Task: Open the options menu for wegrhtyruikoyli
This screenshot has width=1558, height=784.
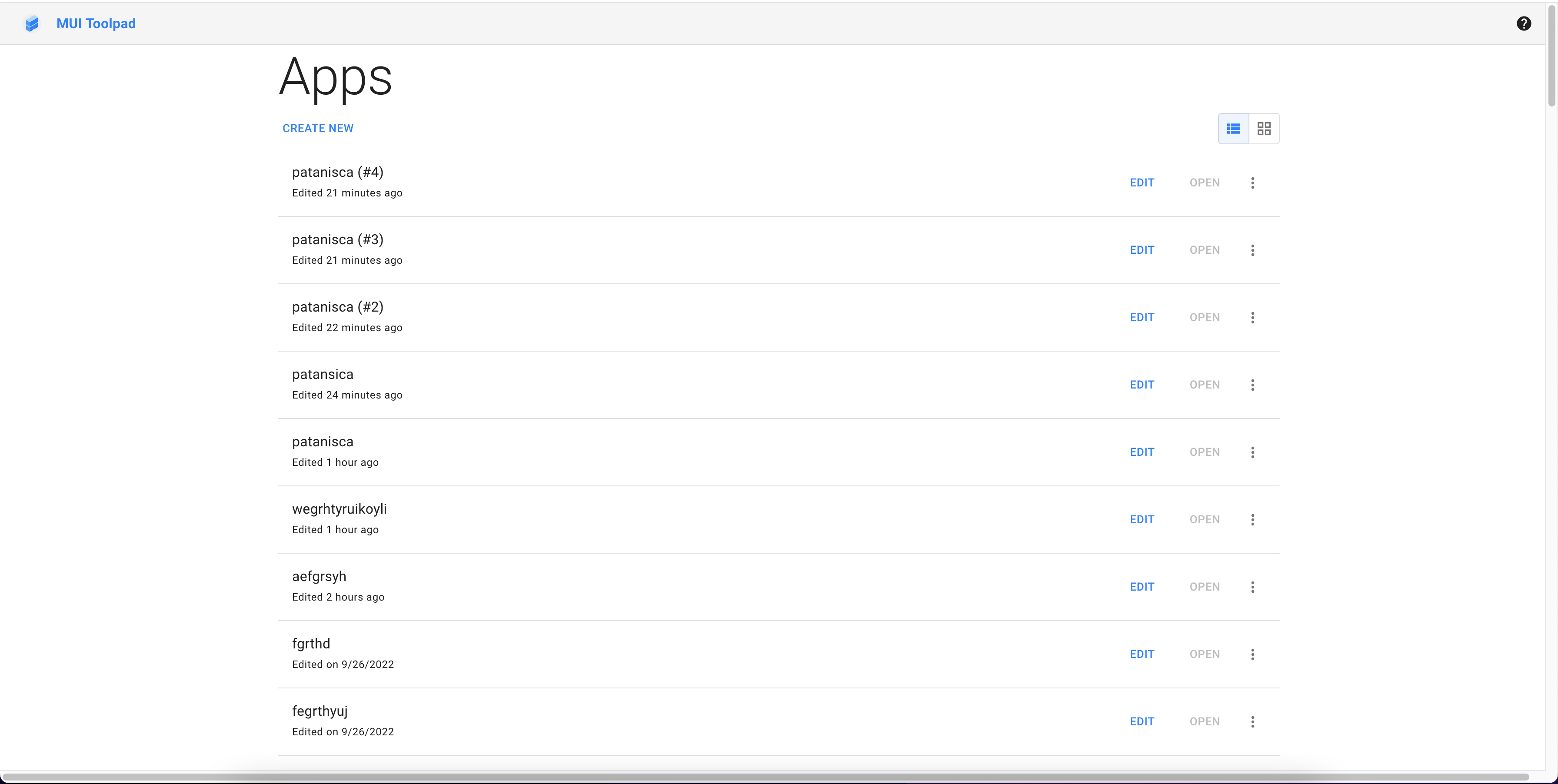Action: click(x=1252, y=519)
